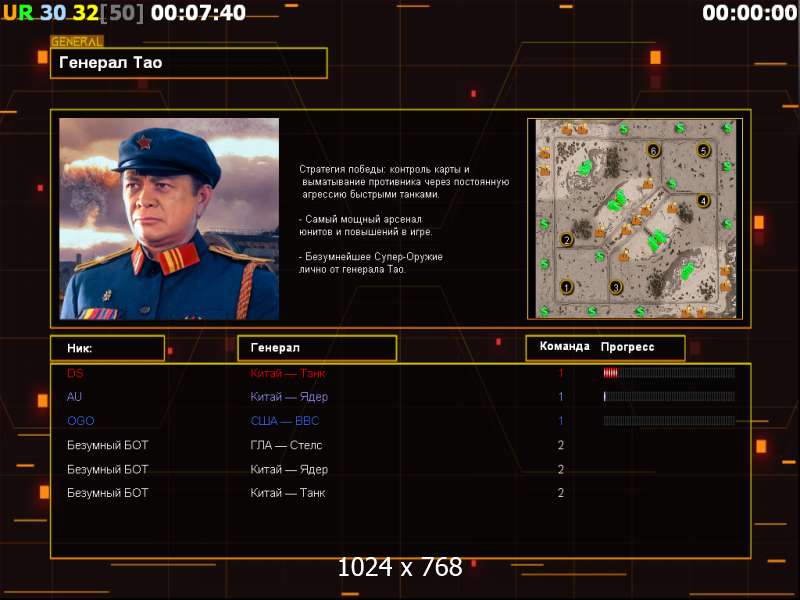This screenshot has height=600, width=800.
Task: Click the "Ник:" column header
Action: (x=108, y=348)
